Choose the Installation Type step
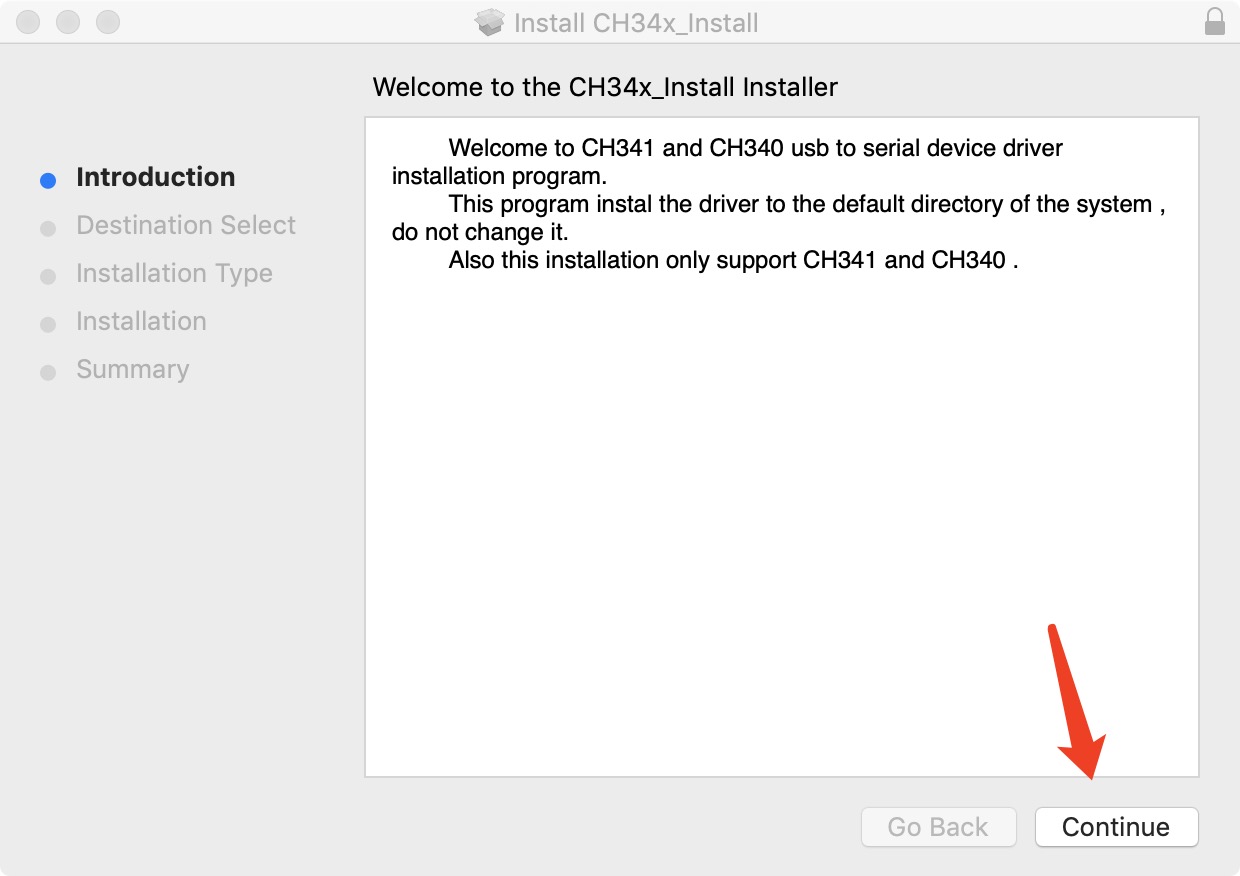This screenshot has height=876, width=1240. [x=174, y=273]
